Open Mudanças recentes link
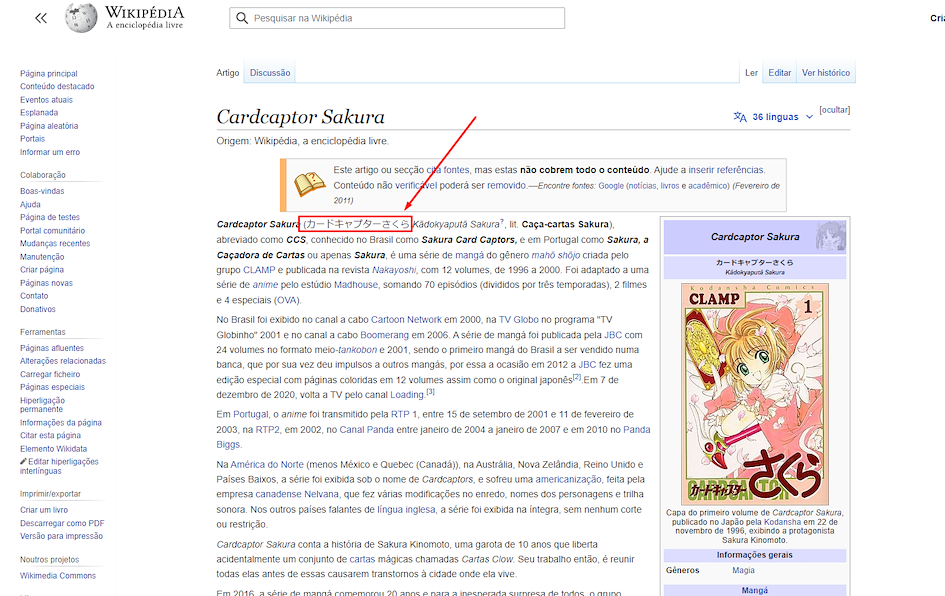The width and height of the screenshot is (945, 596). tap(55, 243)
